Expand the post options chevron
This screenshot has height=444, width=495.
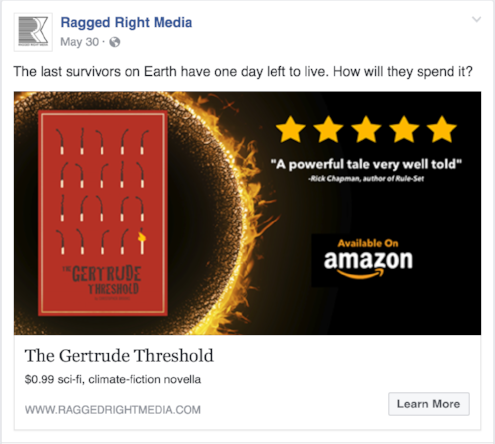point(477,19)
